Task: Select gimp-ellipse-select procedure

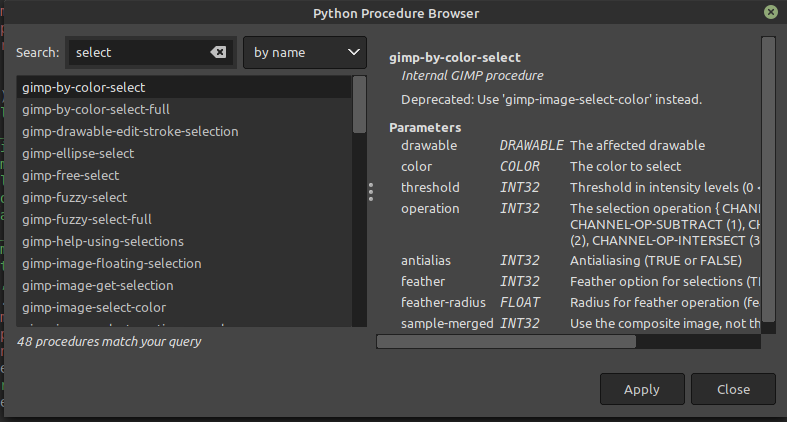Action: [78, 154]
